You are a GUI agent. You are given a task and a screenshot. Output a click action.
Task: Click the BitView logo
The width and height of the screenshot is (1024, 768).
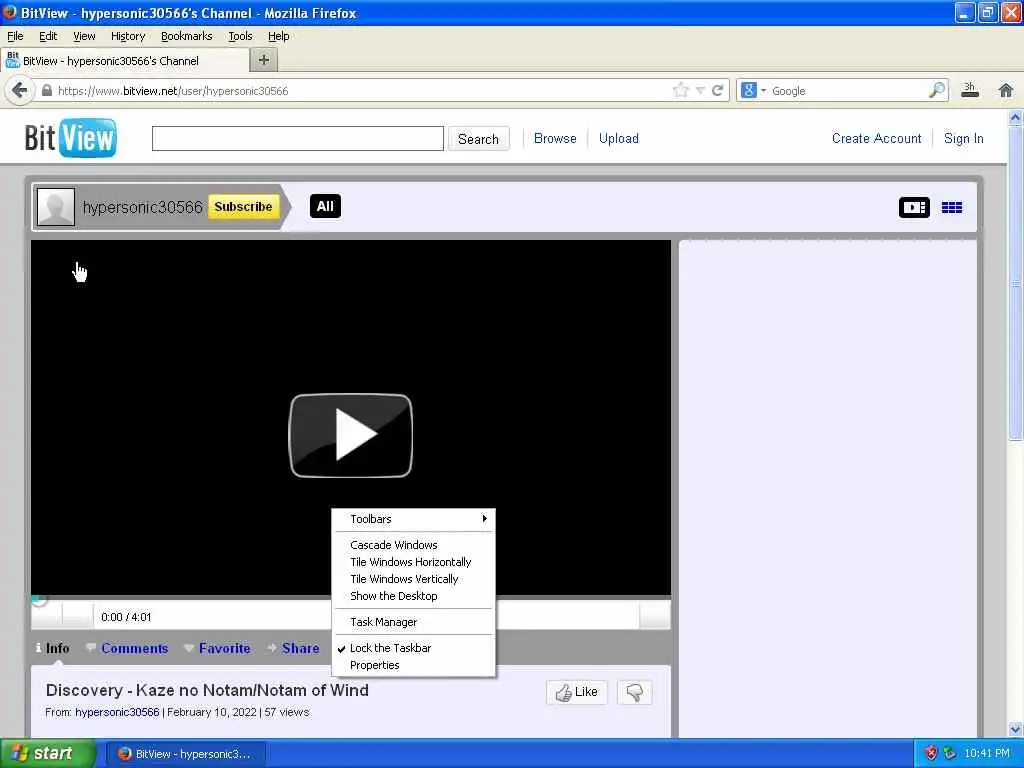71,138
